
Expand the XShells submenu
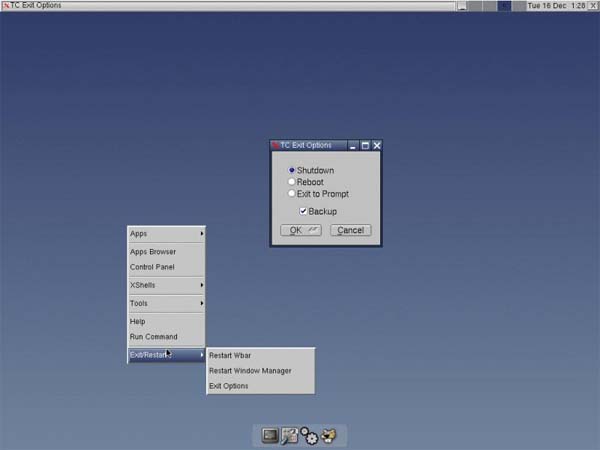tap(166, 285)
